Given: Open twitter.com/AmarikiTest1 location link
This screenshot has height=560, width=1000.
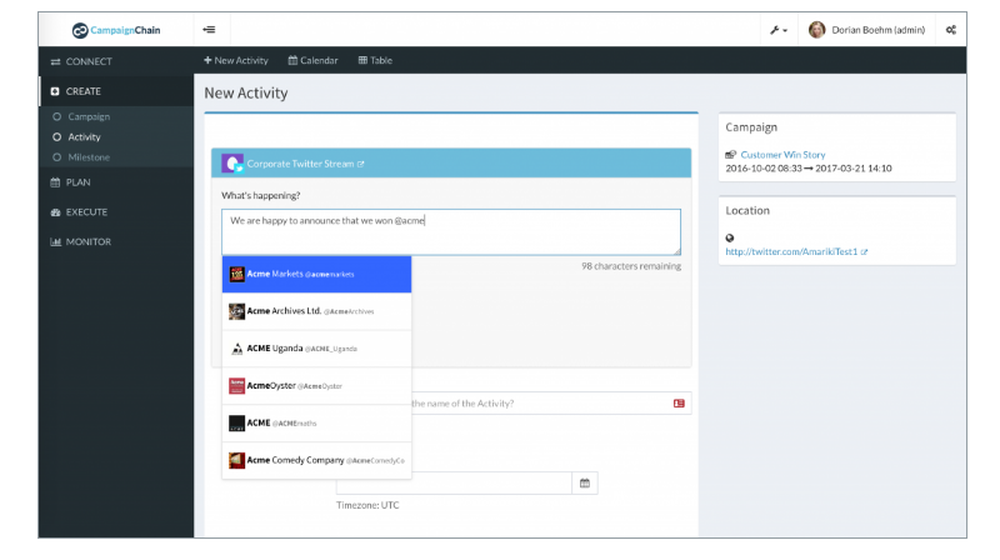Looking at the screenshot, I should (x=796, y=252).
